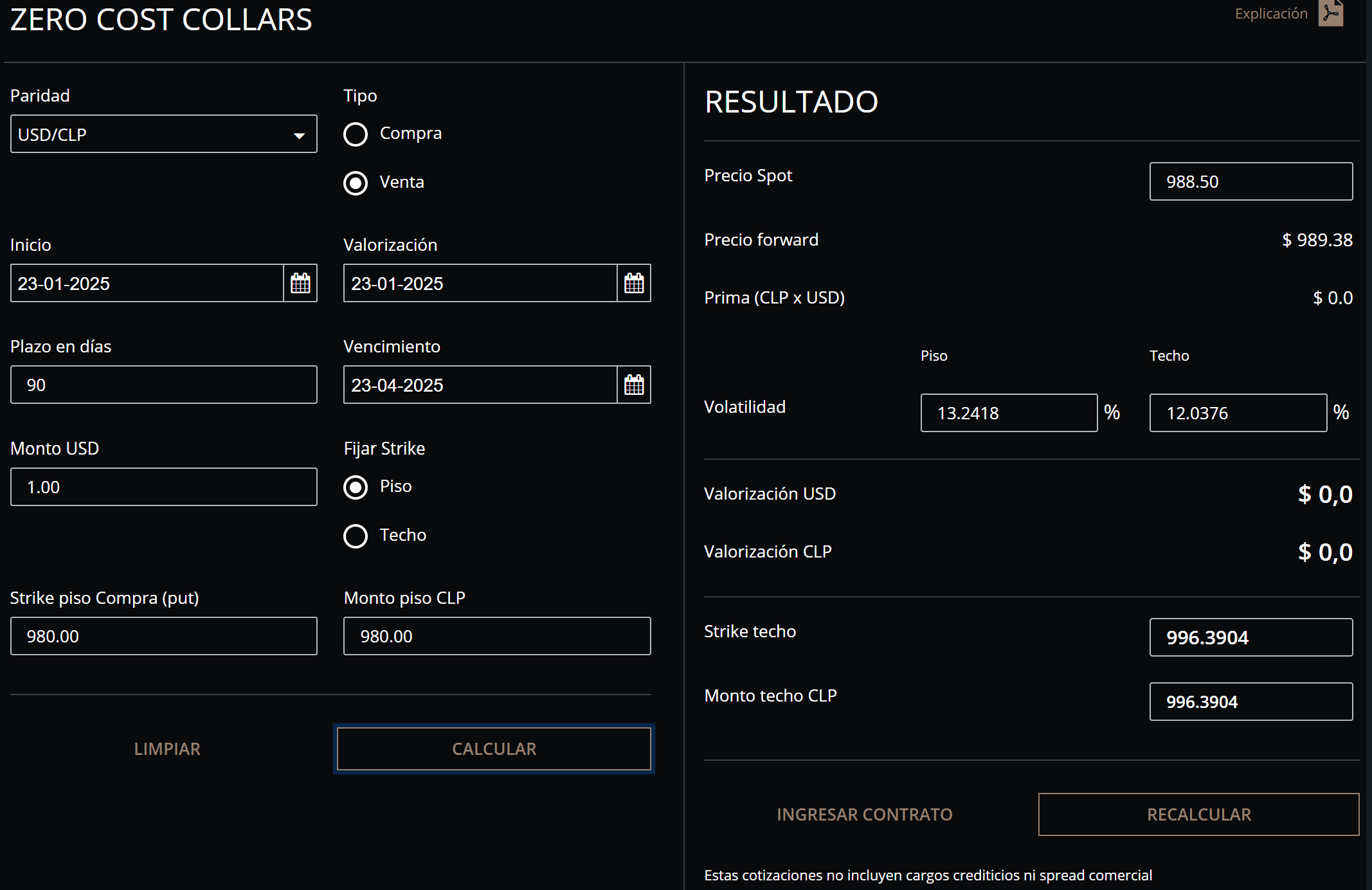Click the Valorización CLP amount
This screenshot has width=1372, height=890.
pos(1325,552)
